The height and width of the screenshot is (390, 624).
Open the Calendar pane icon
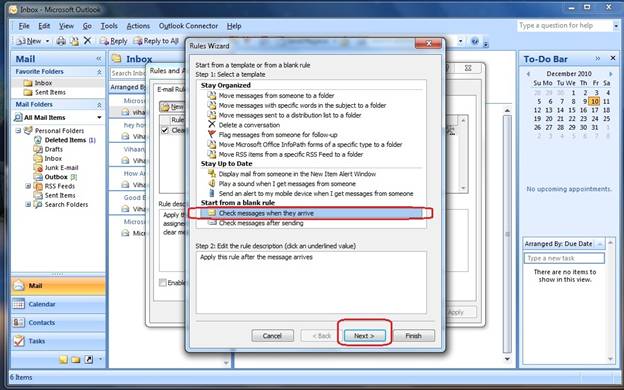coord(18,304)
